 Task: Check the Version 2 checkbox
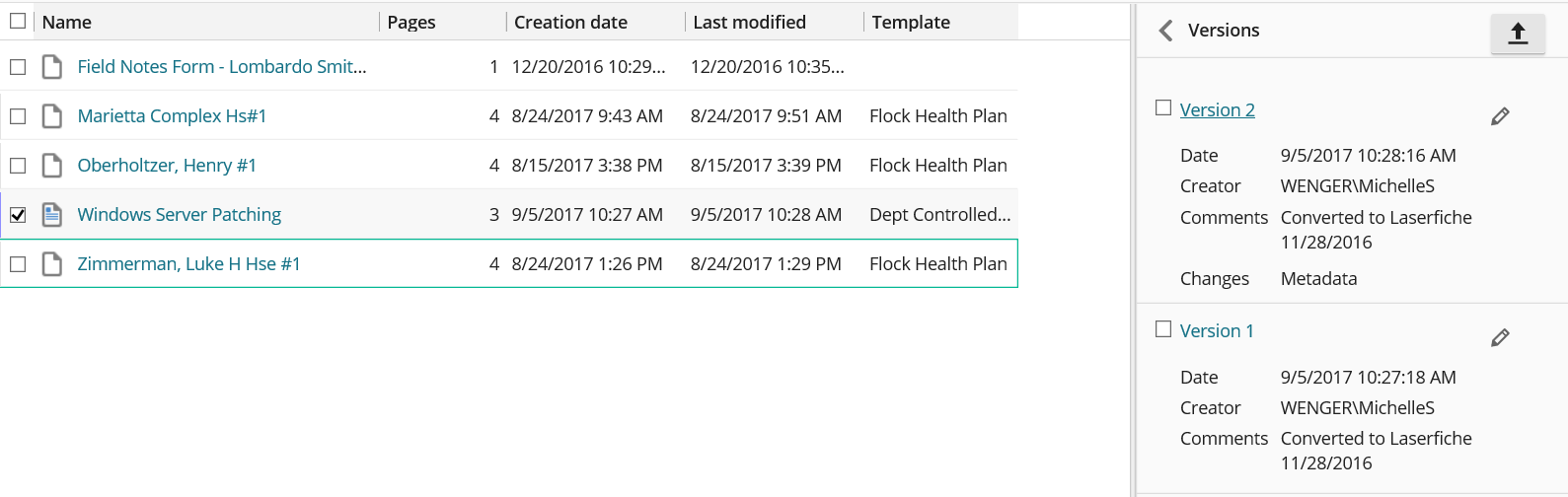click(1163, 107)
